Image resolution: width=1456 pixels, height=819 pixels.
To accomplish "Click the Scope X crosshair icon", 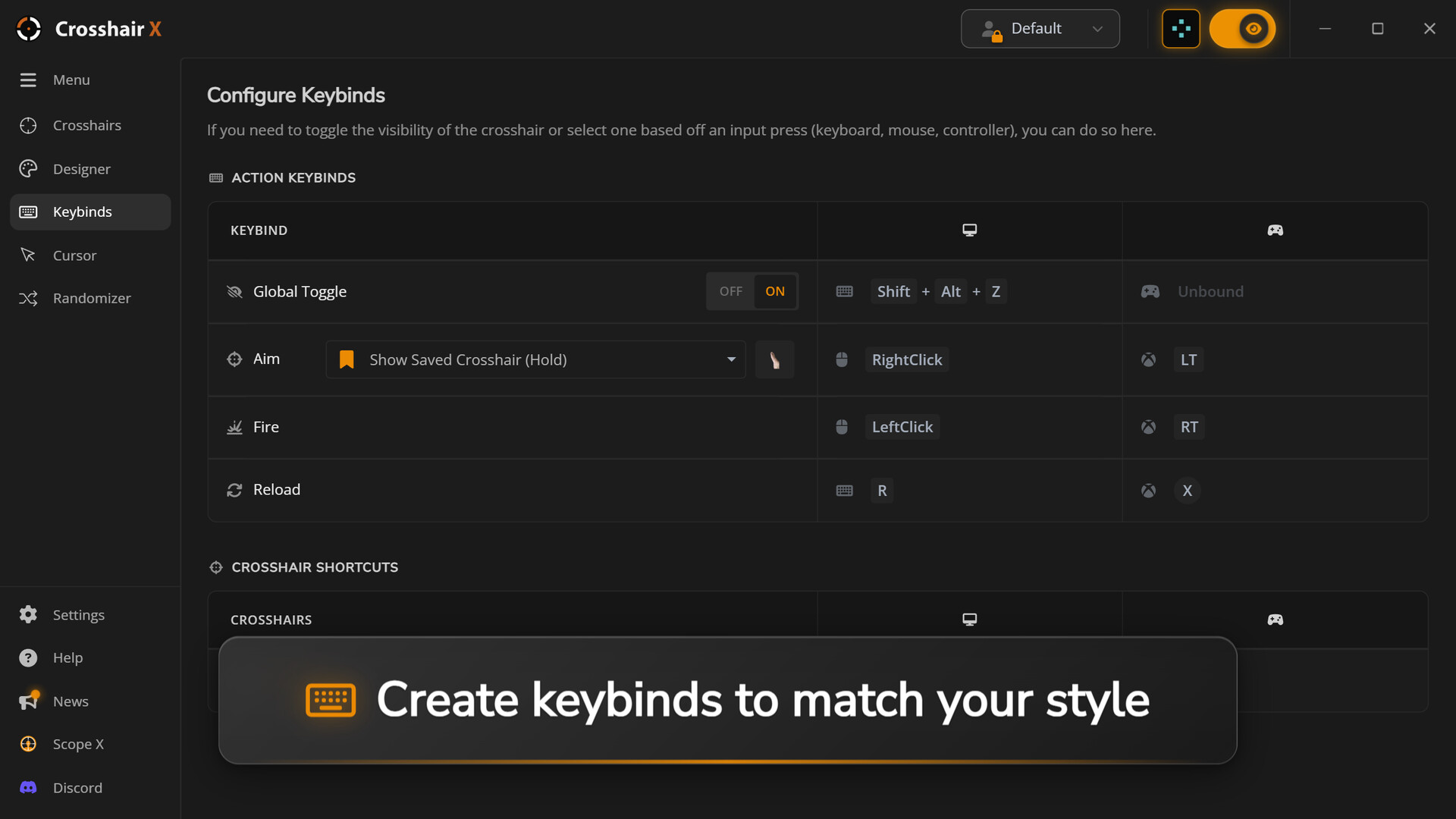I will (28, 744).
